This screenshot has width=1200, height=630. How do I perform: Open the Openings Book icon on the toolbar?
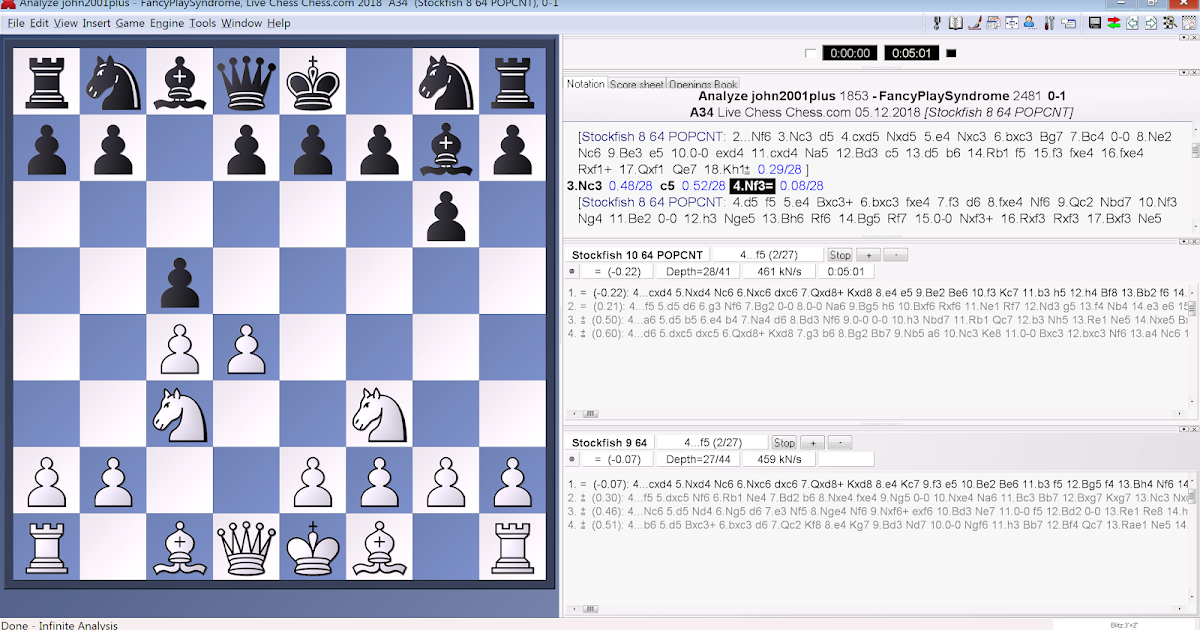pos(955,22)
